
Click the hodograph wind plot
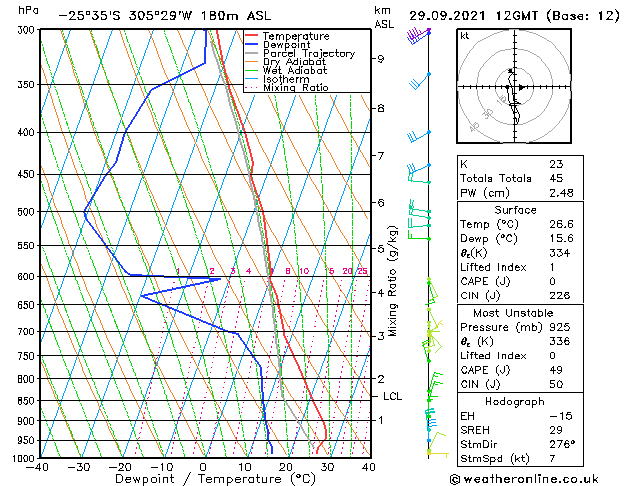(x=514, y=86)
